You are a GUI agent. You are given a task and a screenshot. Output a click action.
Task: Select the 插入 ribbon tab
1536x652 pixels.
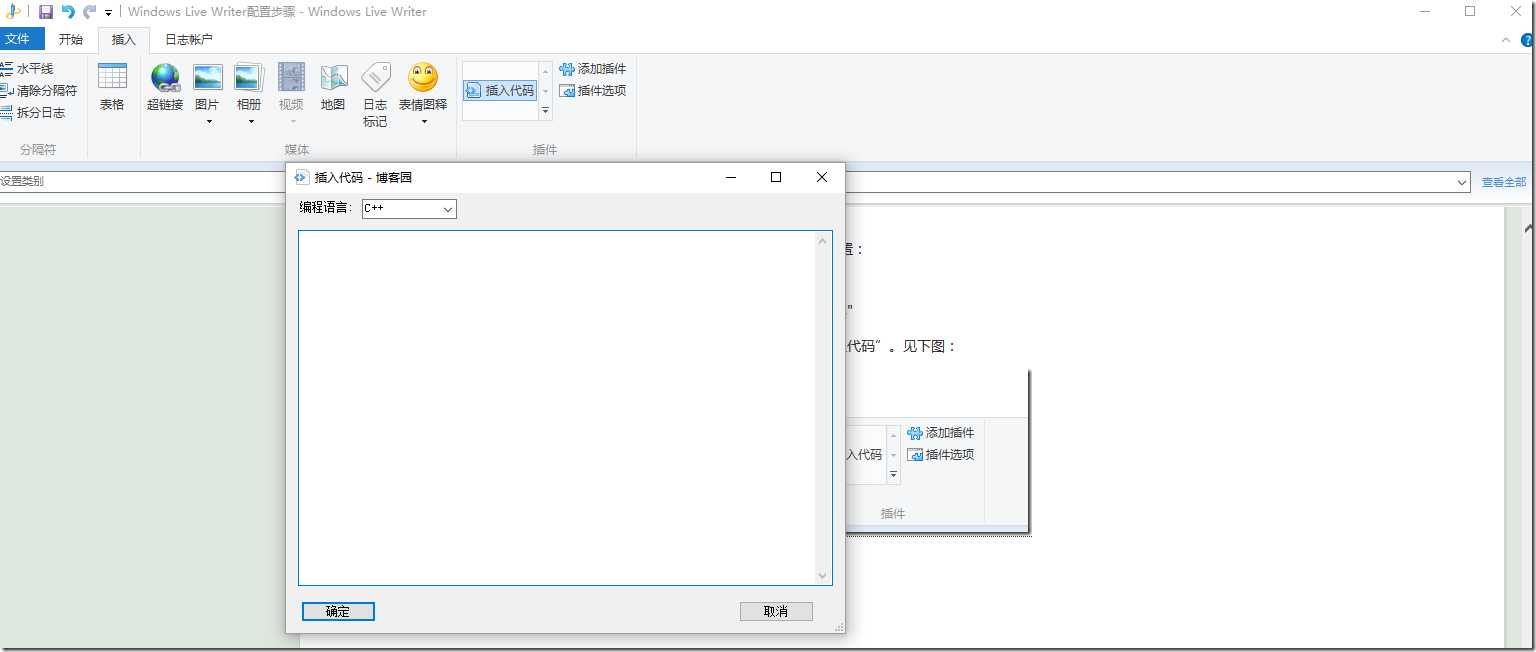pyautogui.click(x=124, y=39)
